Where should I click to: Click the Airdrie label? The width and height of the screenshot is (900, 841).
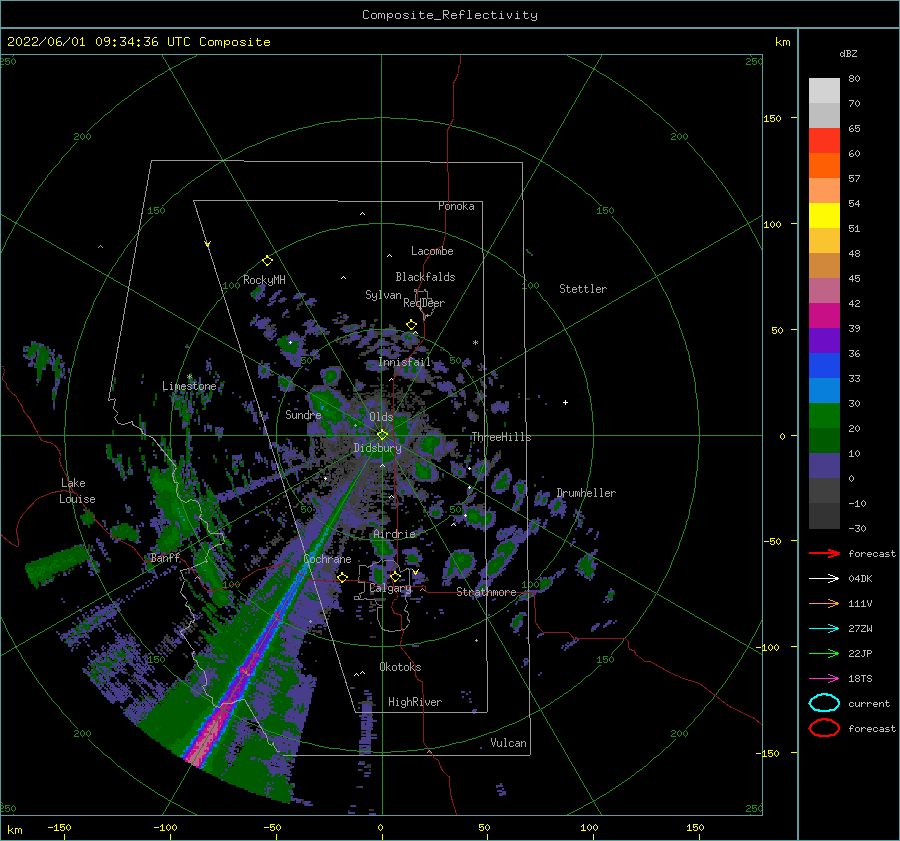coord(394,534)
